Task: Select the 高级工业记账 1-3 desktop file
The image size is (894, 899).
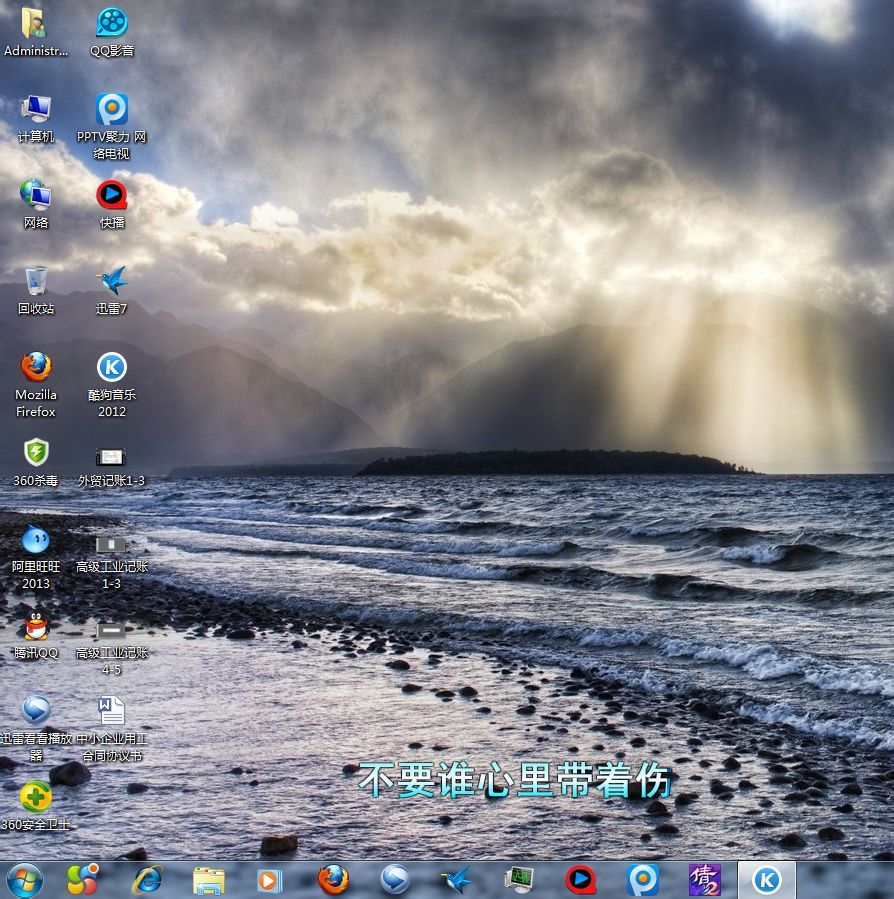Action: click(x=112, y=562)
